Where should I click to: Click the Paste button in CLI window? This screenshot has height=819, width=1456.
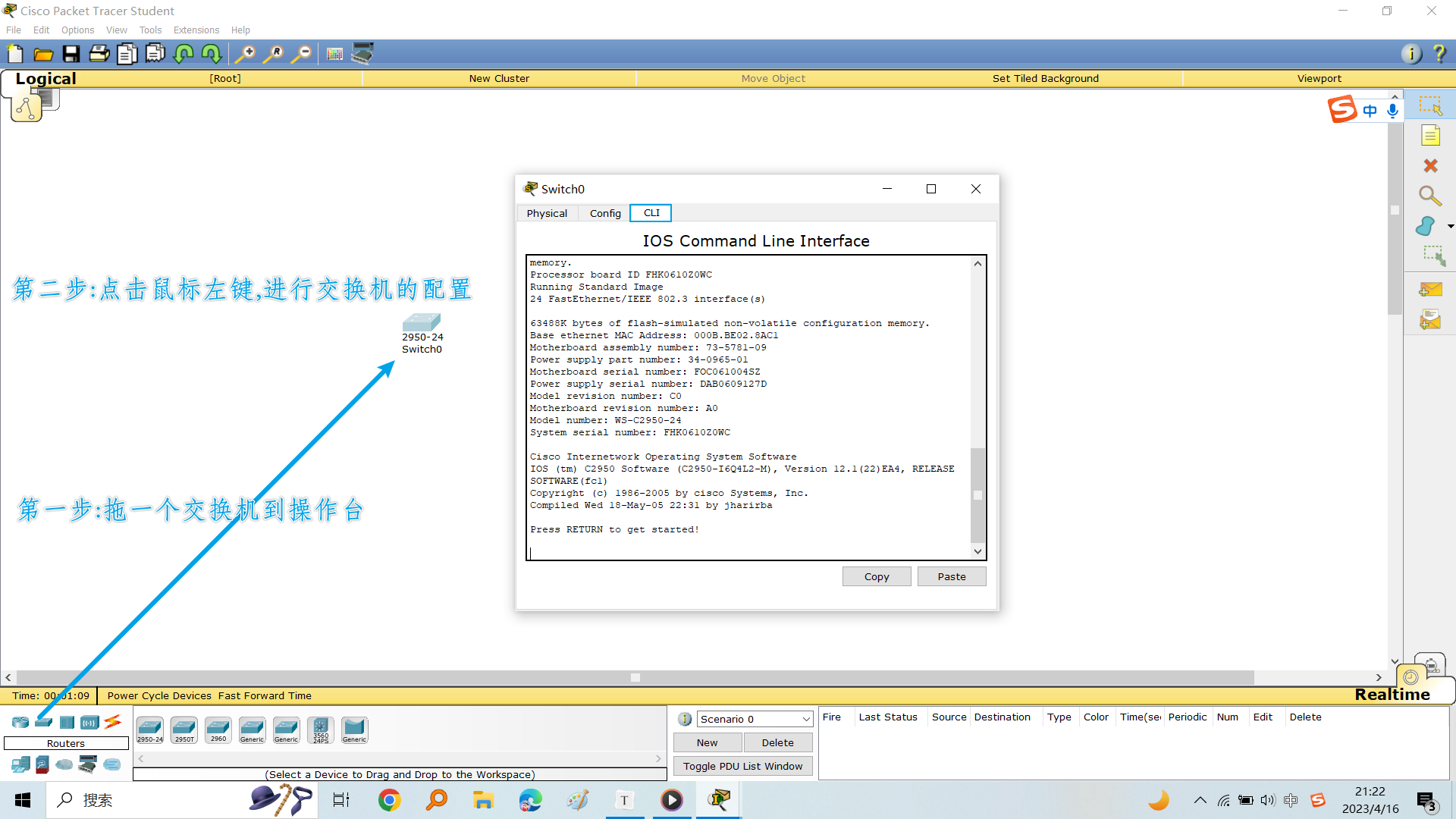tap(951, 575)
